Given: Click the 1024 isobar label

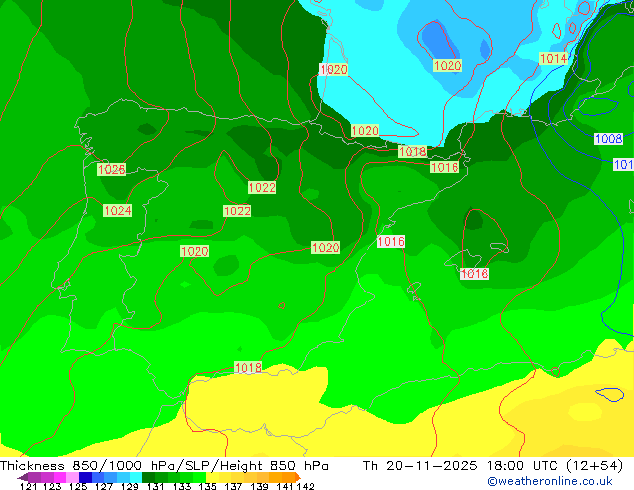Looking at the screenshot, I should pos(117,211).
